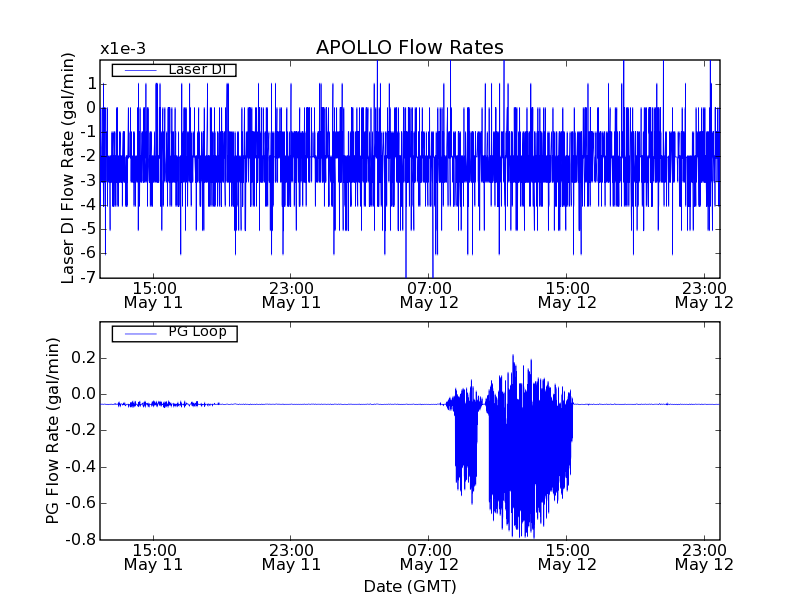
Task: Click the "-0.4" y-tick on PG Loop plot
Action: click(x=79, y=466)
